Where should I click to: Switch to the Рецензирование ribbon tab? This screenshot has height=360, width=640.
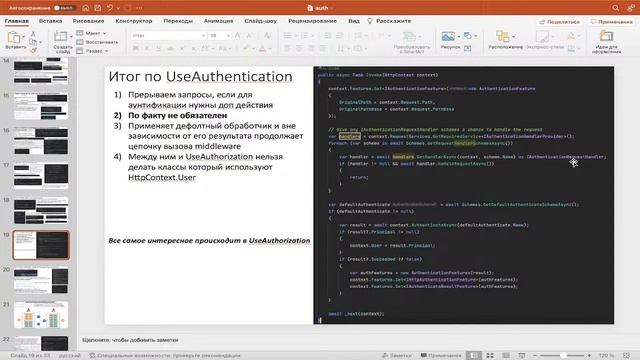(x=313, y=21)
